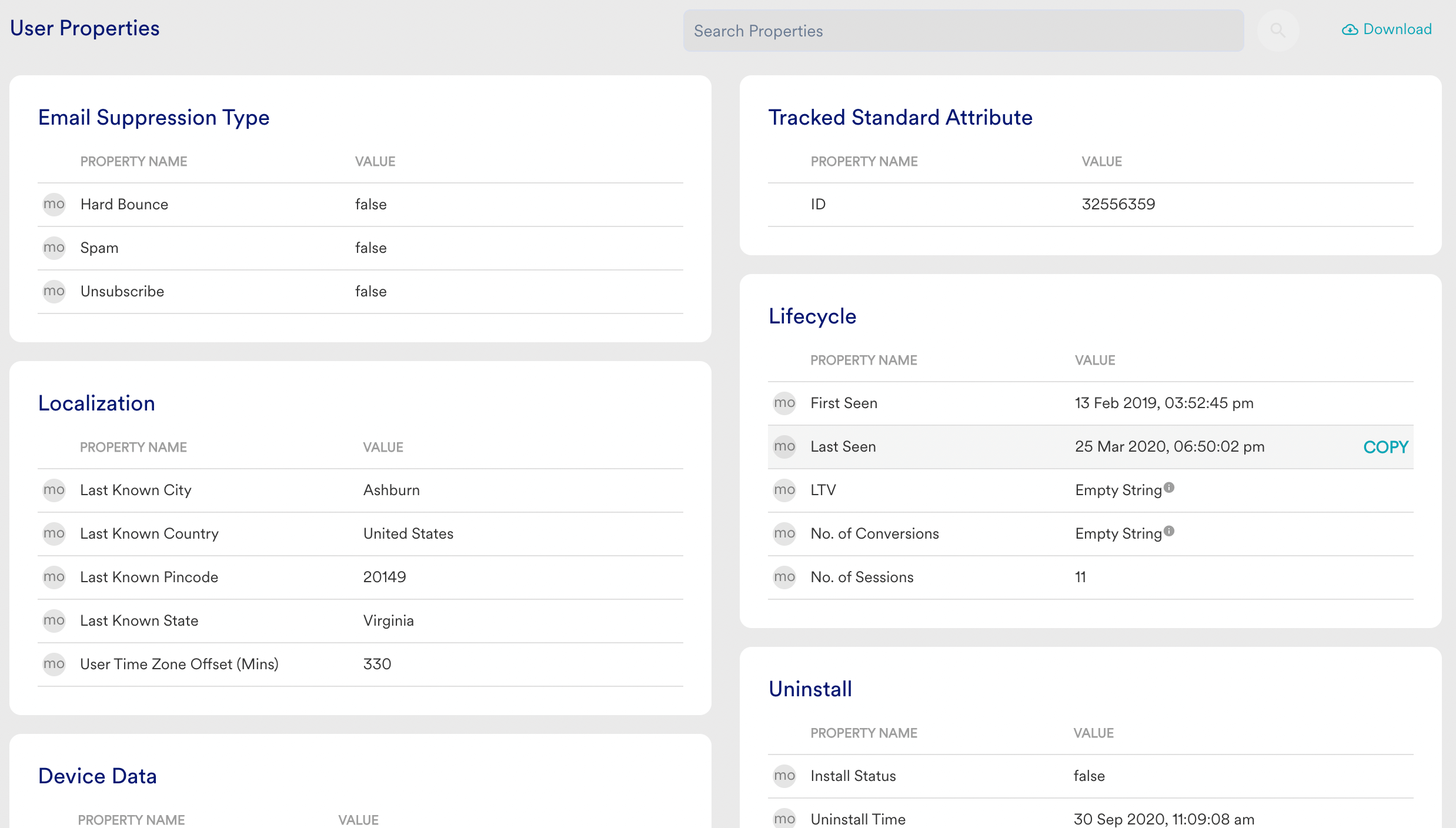Click info icon beside No. of Conversions value
Viewport: 1456px width, 828px height.
1169,531
